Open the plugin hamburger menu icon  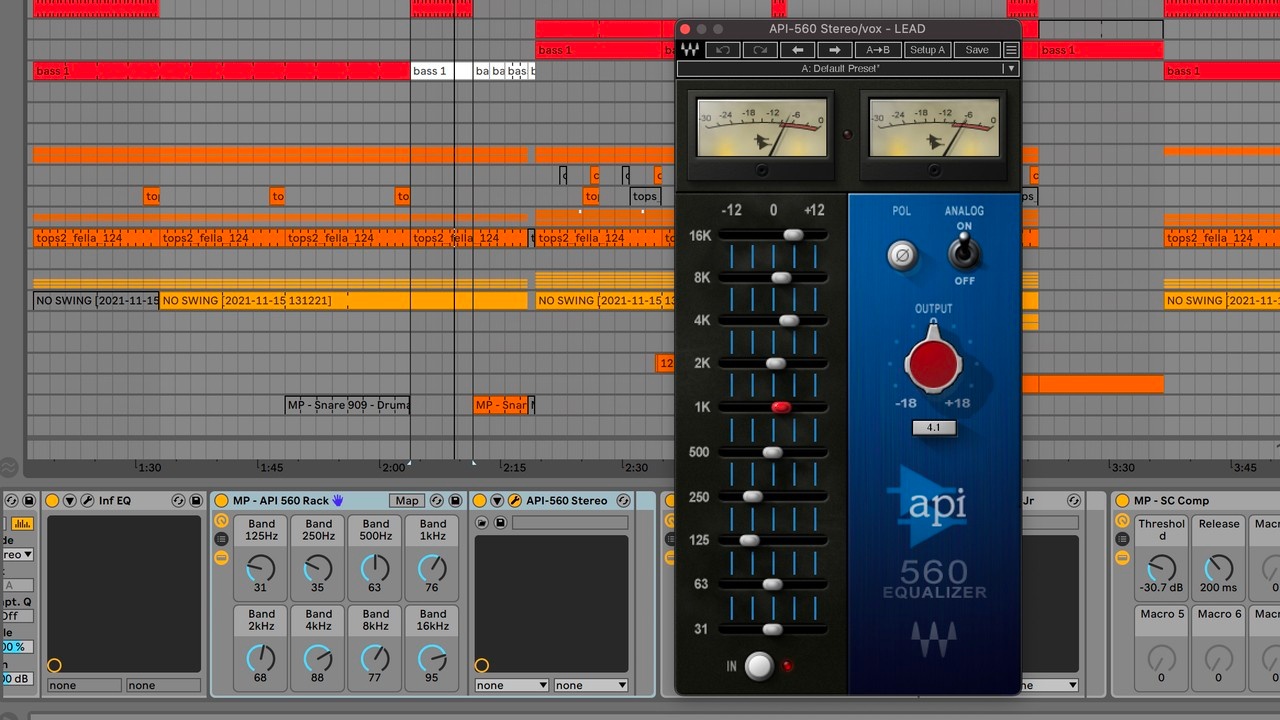(1011, 50)
